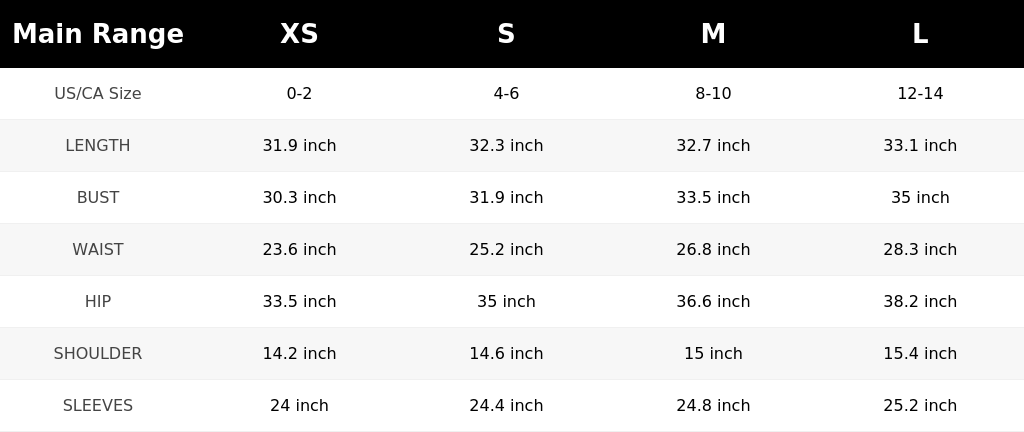This screenshot has height=432, width=1024.
Task: Select the SHOULDER row label
Action: point(98,354)
